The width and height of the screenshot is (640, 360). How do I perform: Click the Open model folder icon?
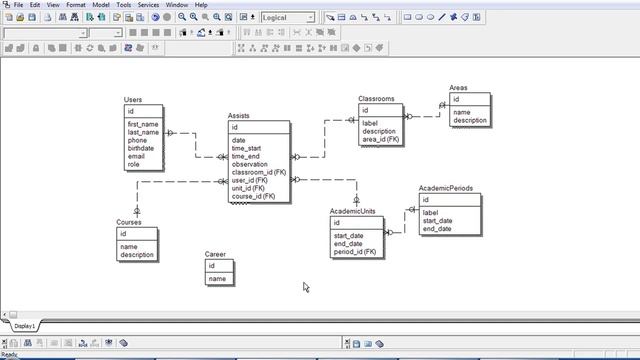point(20,17)
